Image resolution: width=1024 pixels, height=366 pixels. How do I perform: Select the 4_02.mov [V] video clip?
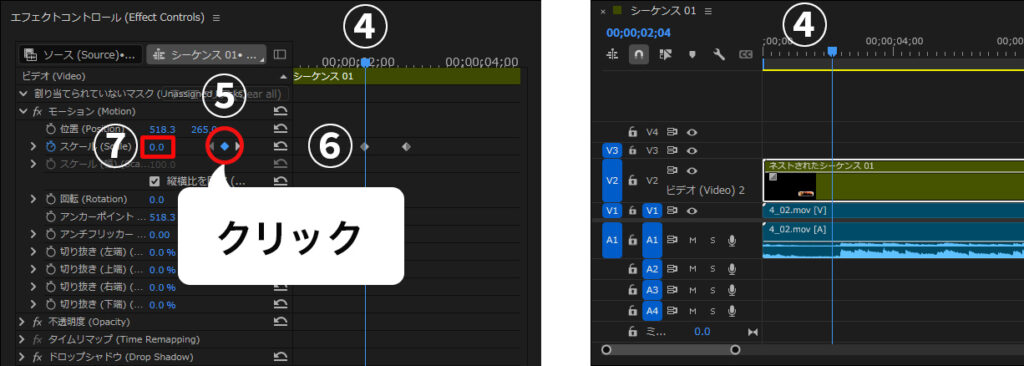[x=893, y=210]
